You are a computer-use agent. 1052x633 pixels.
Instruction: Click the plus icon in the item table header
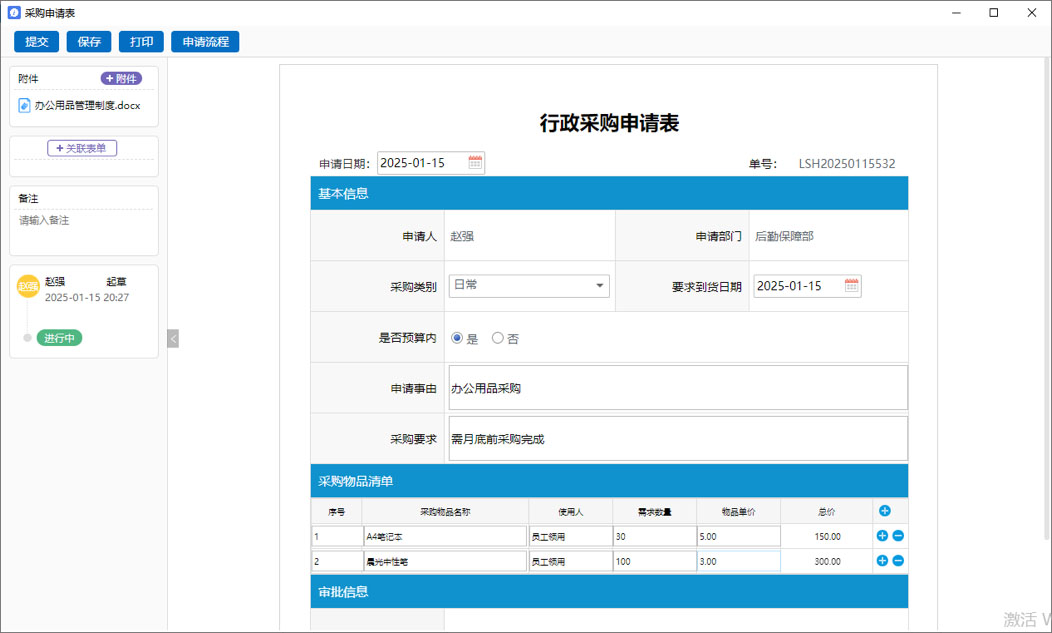tap(884, 511)
